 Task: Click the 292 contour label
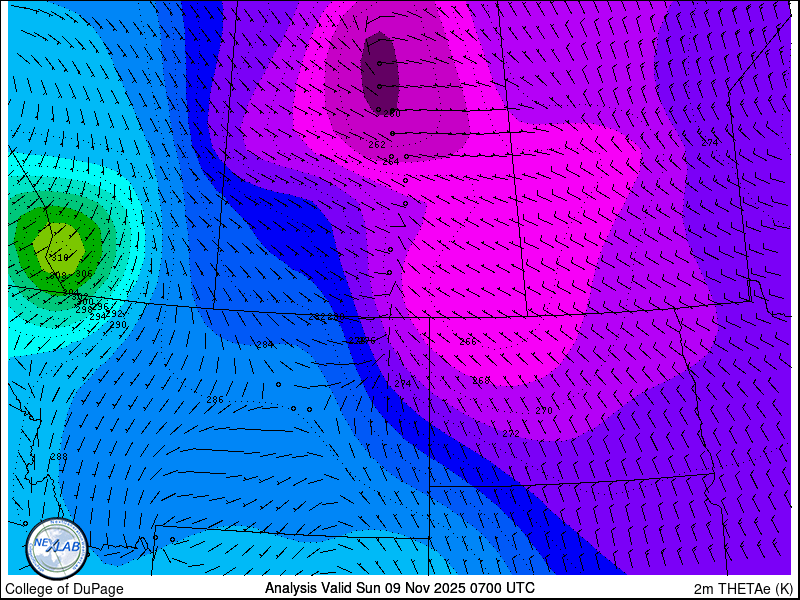[114, 314]
